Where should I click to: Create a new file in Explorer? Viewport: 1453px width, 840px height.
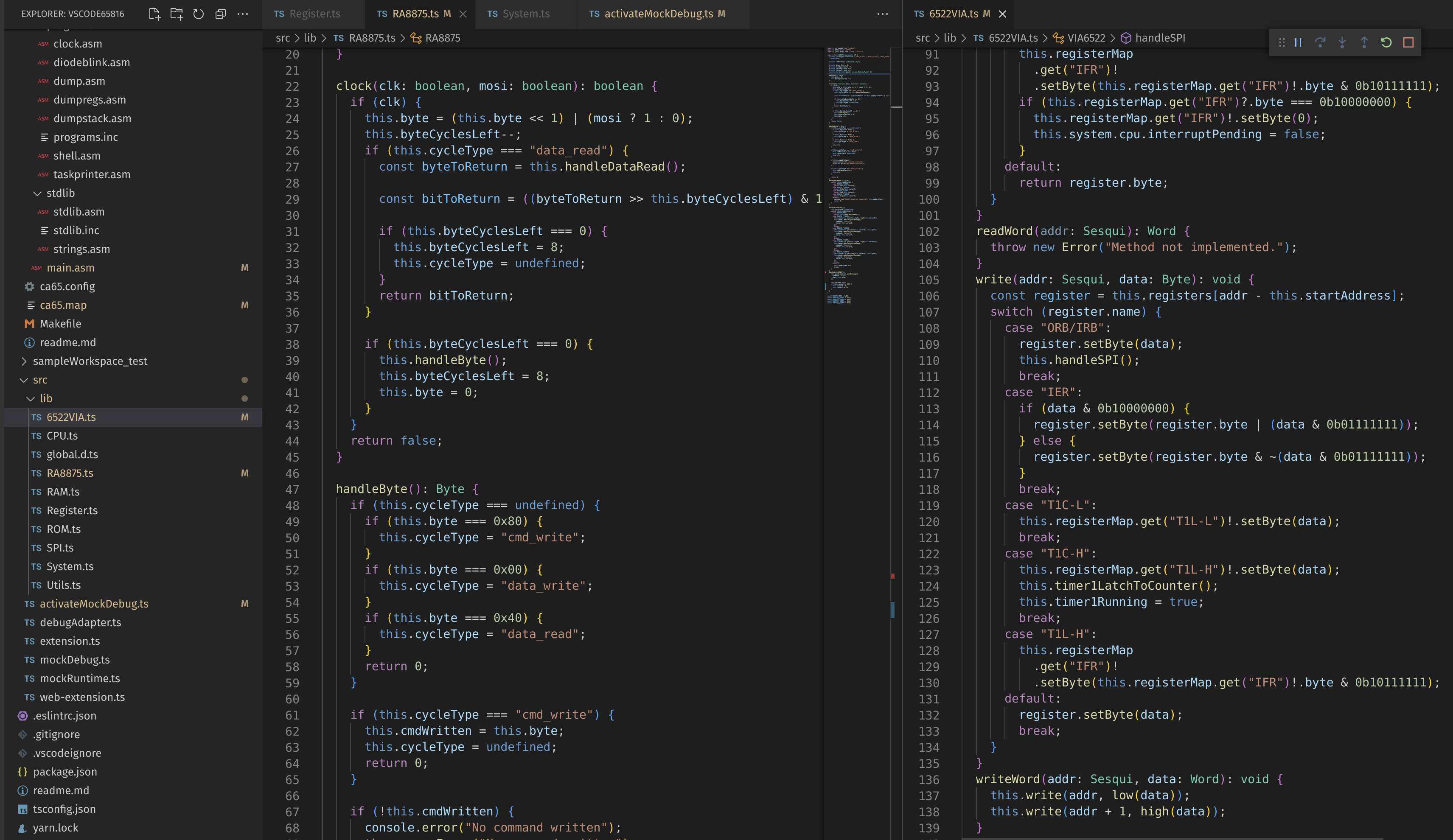pos(154,14)
